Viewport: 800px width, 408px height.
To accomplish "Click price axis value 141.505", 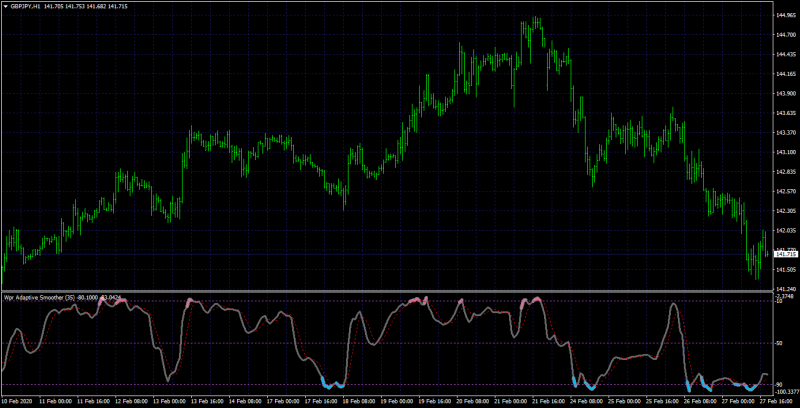I will (786, 270).
